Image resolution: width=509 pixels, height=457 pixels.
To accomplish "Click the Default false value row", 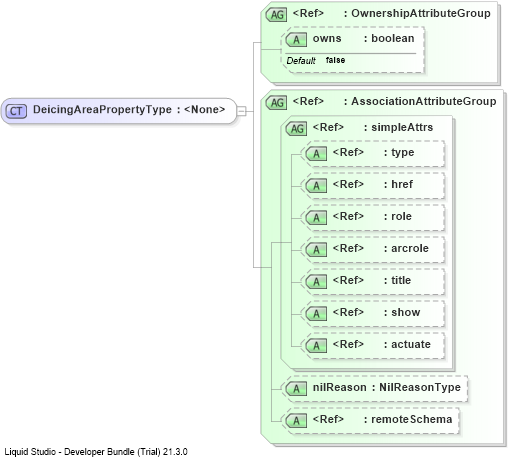I will coord(316,60).
